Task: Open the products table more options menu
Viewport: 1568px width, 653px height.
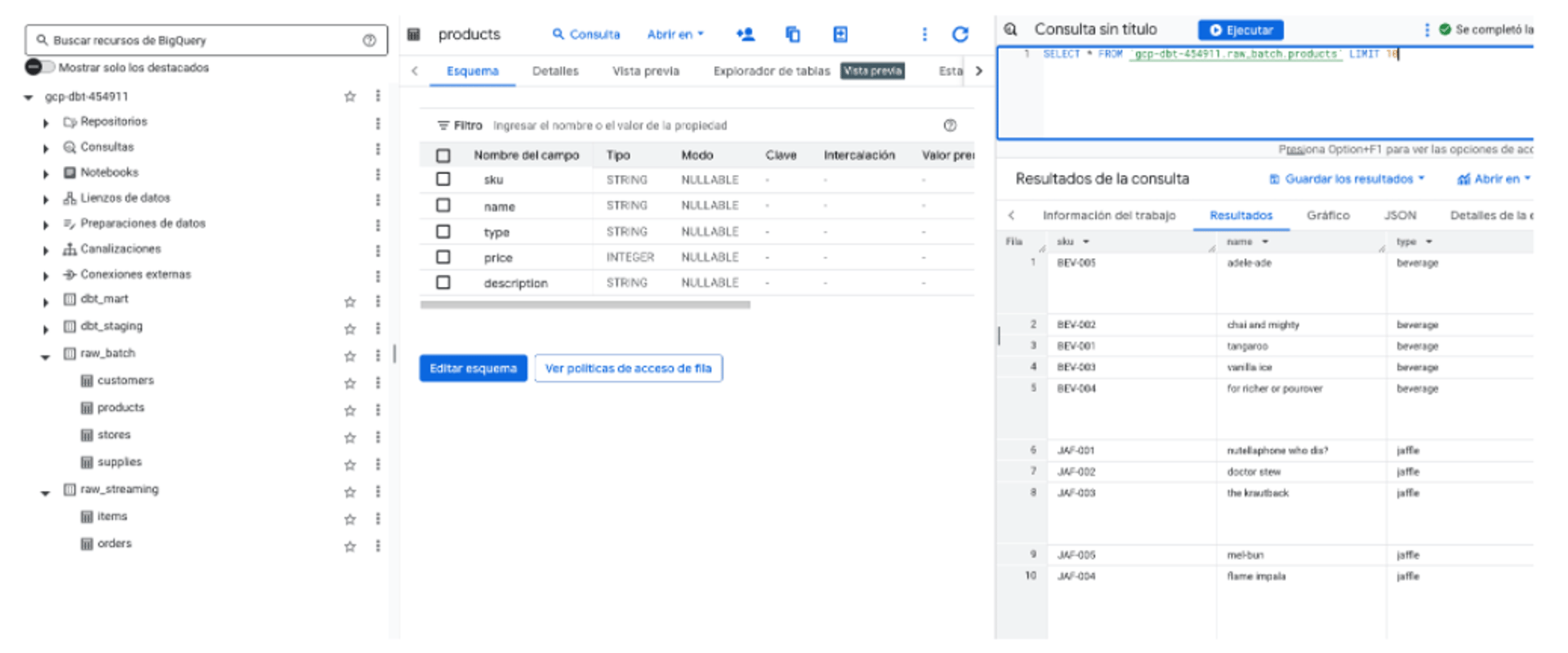Action: [924, 34]
